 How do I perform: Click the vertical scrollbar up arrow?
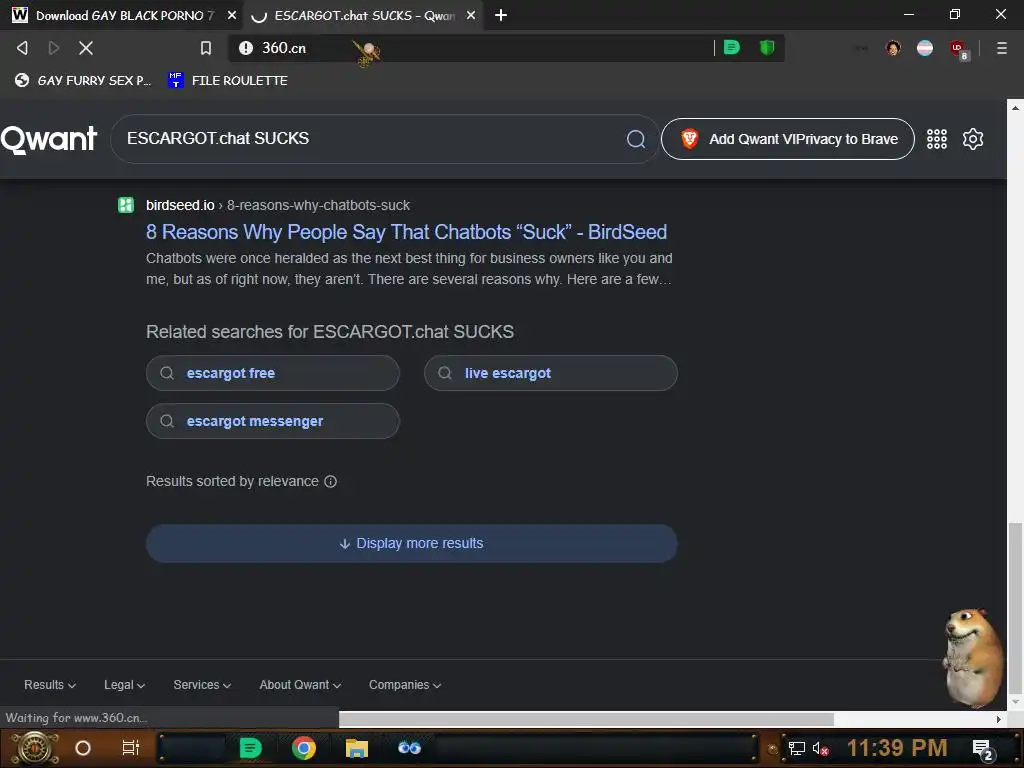click(1015, 108)
